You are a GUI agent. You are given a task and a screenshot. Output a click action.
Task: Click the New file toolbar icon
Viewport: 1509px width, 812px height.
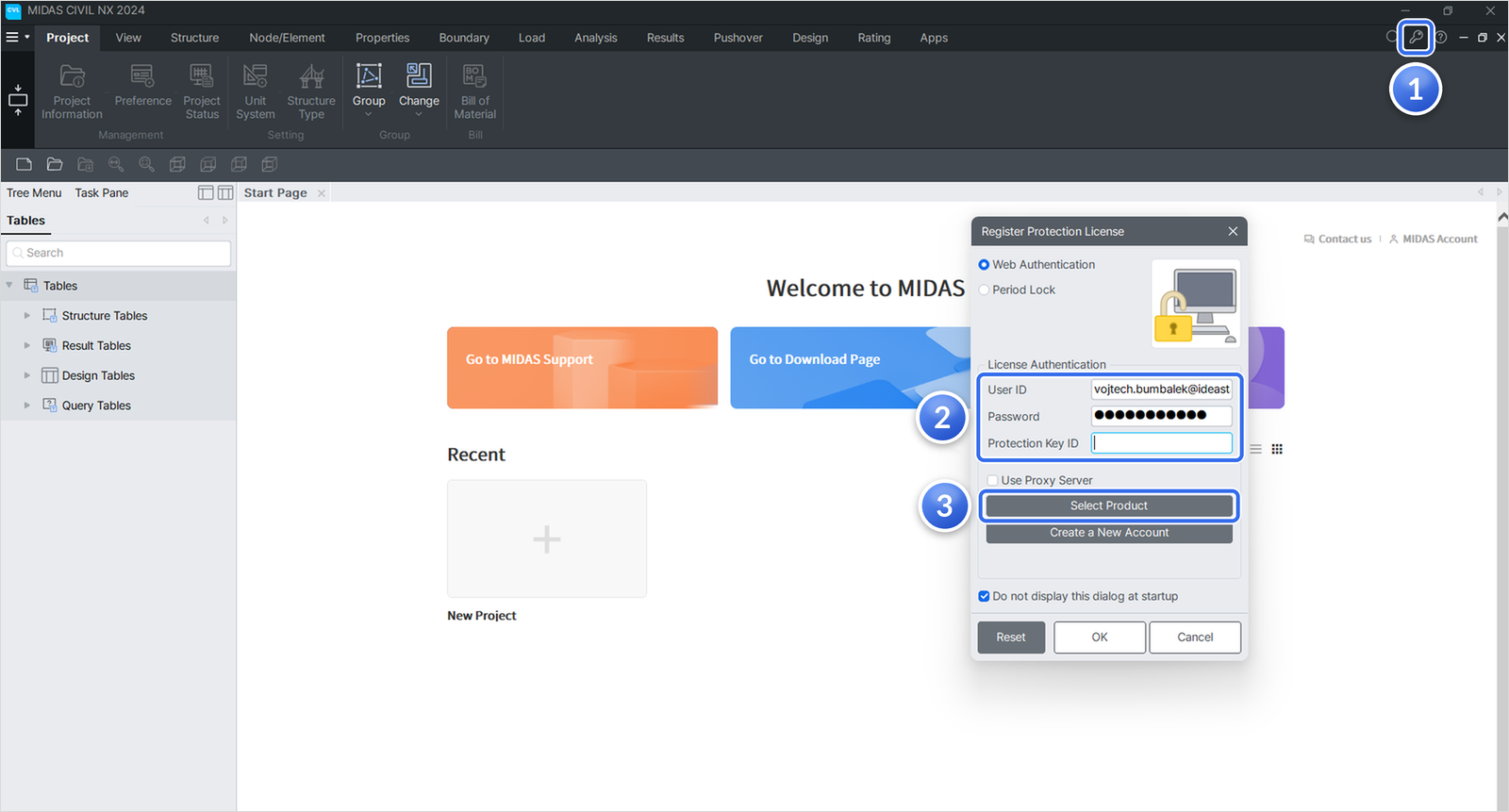click(25, 164)
